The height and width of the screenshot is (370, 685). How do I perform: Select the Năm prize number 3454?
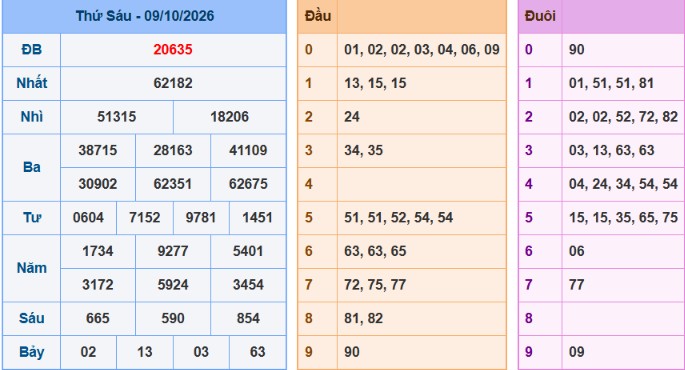[248, 285]
